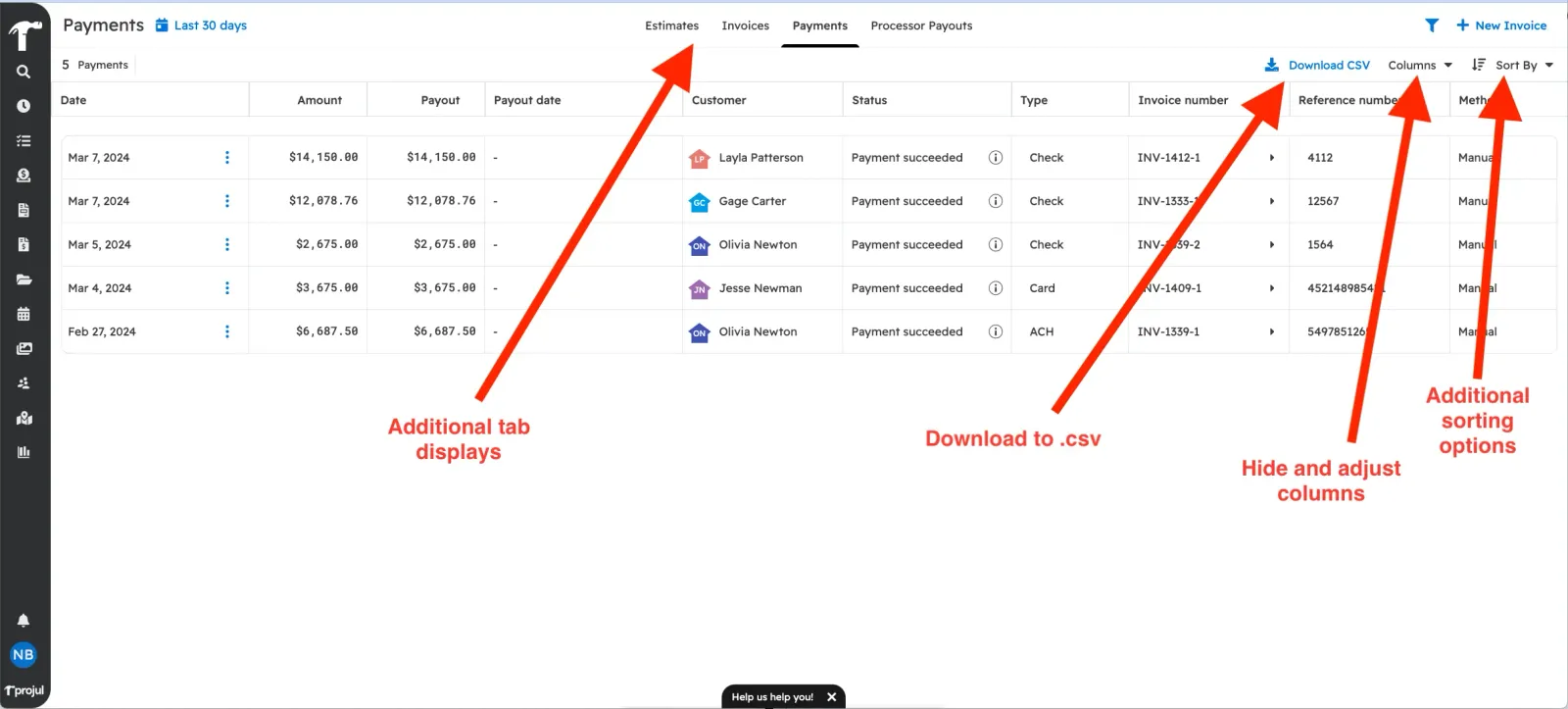The image size is (1568, 709).
Task: Click Jesse Newman's JN avatar icon
Action: click(x=699, y=289)
